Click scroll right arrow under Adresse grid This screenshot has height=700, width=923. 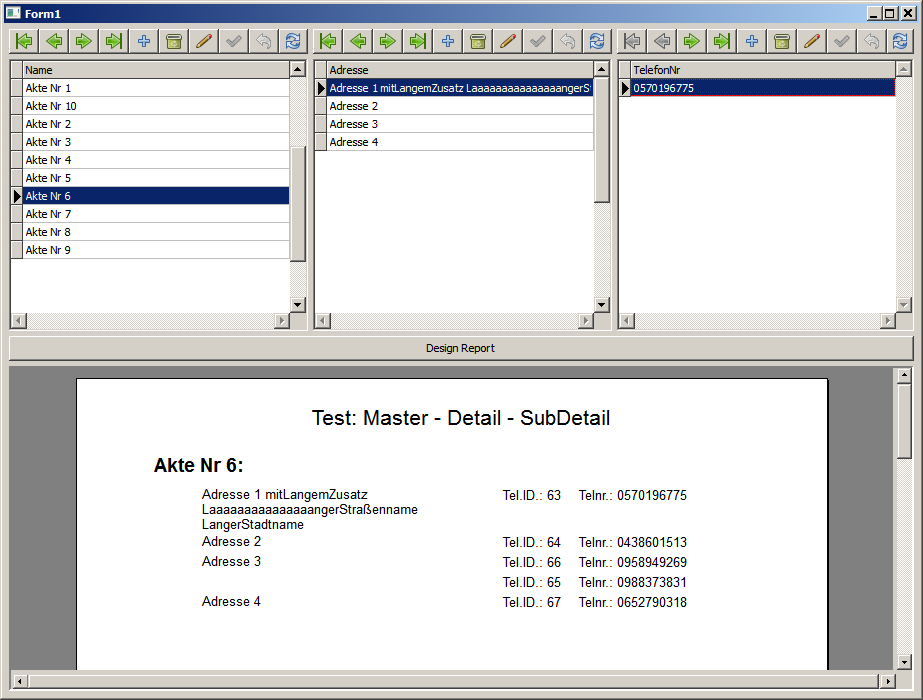586,321
